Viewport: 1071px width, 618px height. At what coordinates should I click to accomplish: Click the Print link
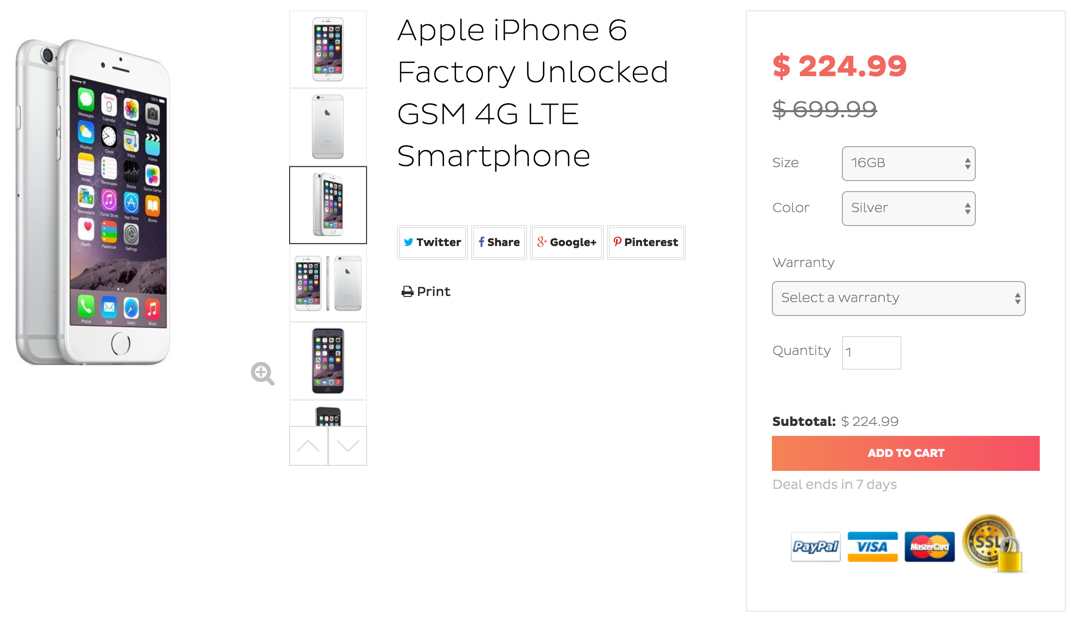(426, 292)
